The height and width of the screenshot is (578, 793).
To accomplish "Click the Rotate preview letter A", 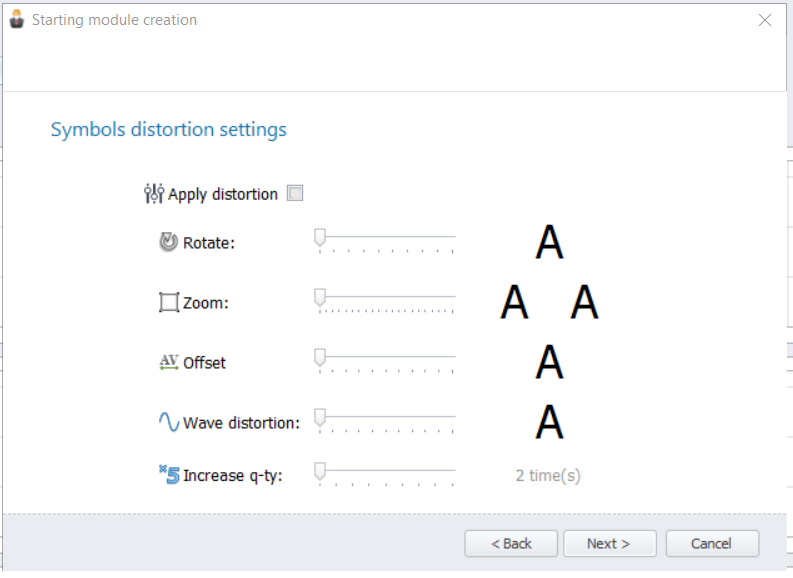I will tap(549, 242).
